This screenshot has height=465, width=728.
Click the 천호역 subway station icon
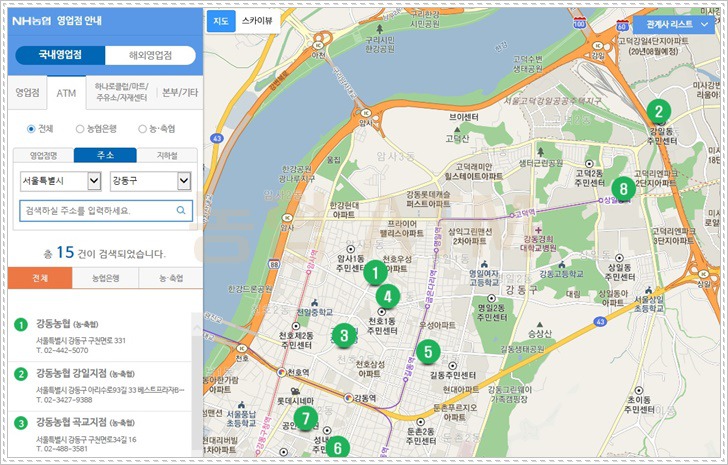[x=281, y=372]
